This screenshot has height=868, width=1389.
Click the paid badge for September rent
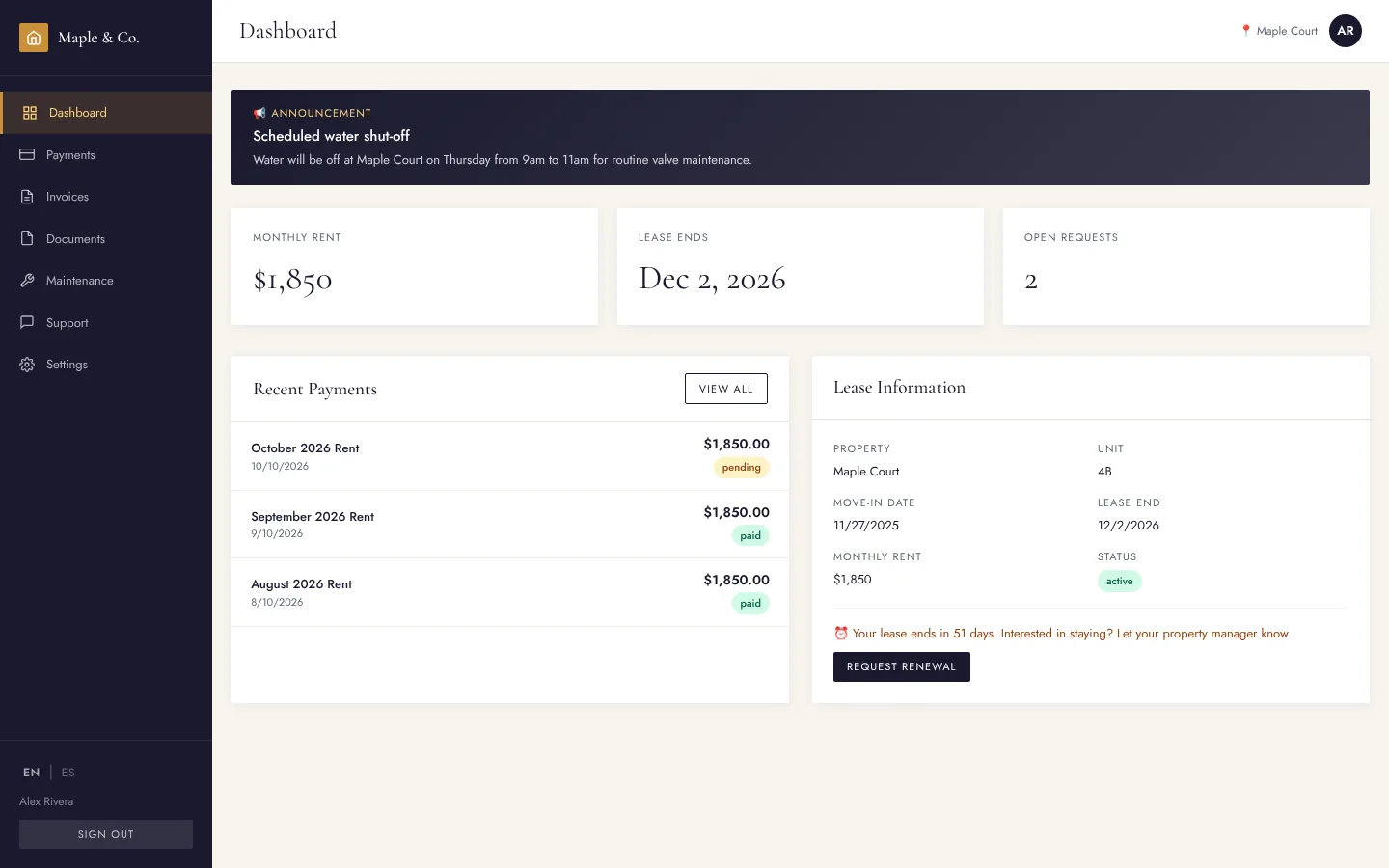click(x=750, y=536)
